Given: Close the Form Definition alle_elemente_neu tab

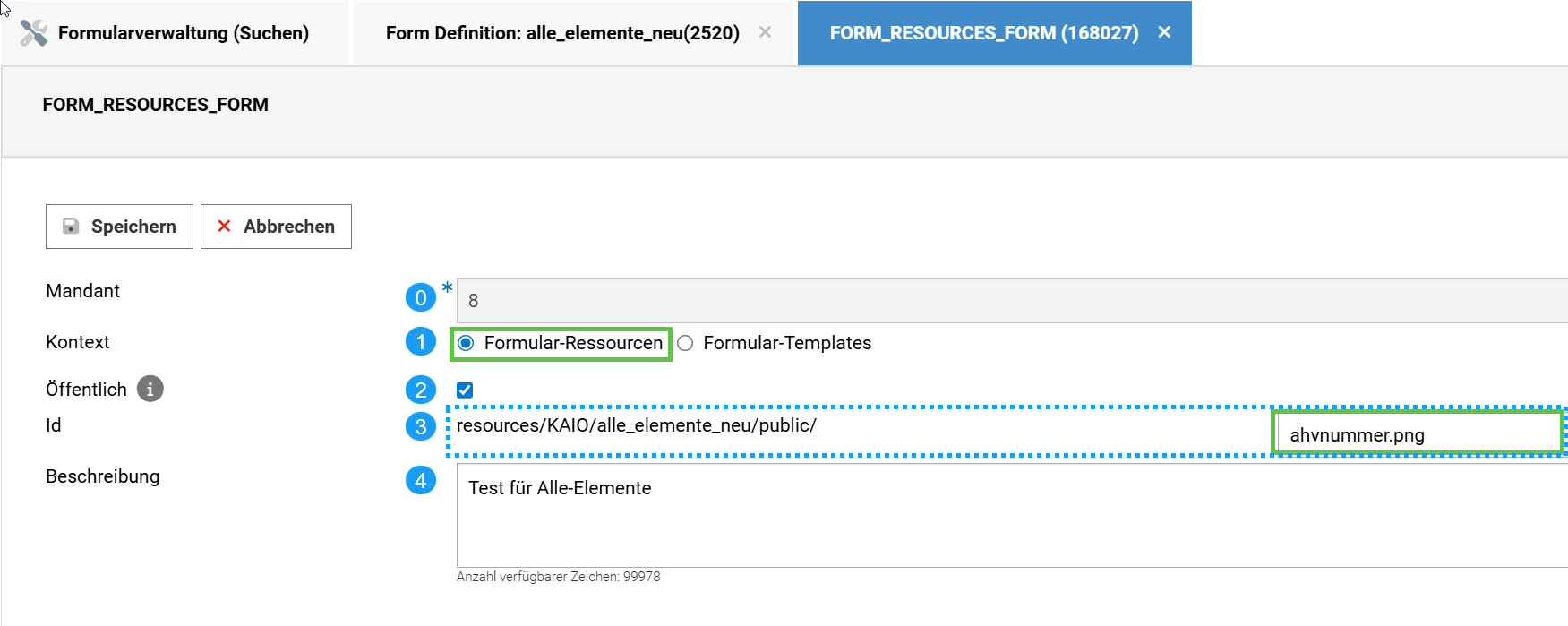Looking at the screenshot, I should [x=765, y=32].
